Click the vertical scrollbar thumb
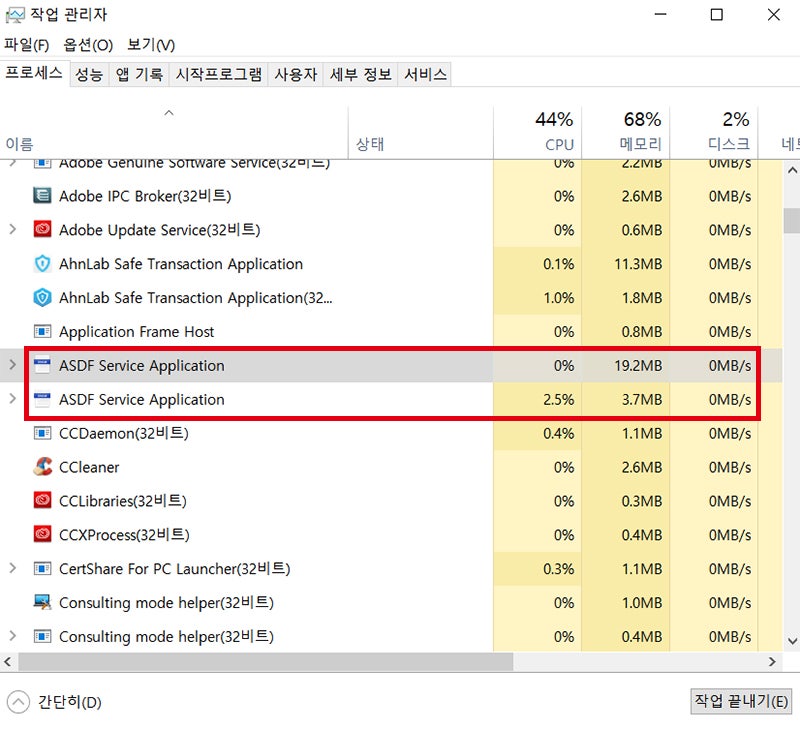The height and width of the screenshot is (730, 800). pos(791,220)
